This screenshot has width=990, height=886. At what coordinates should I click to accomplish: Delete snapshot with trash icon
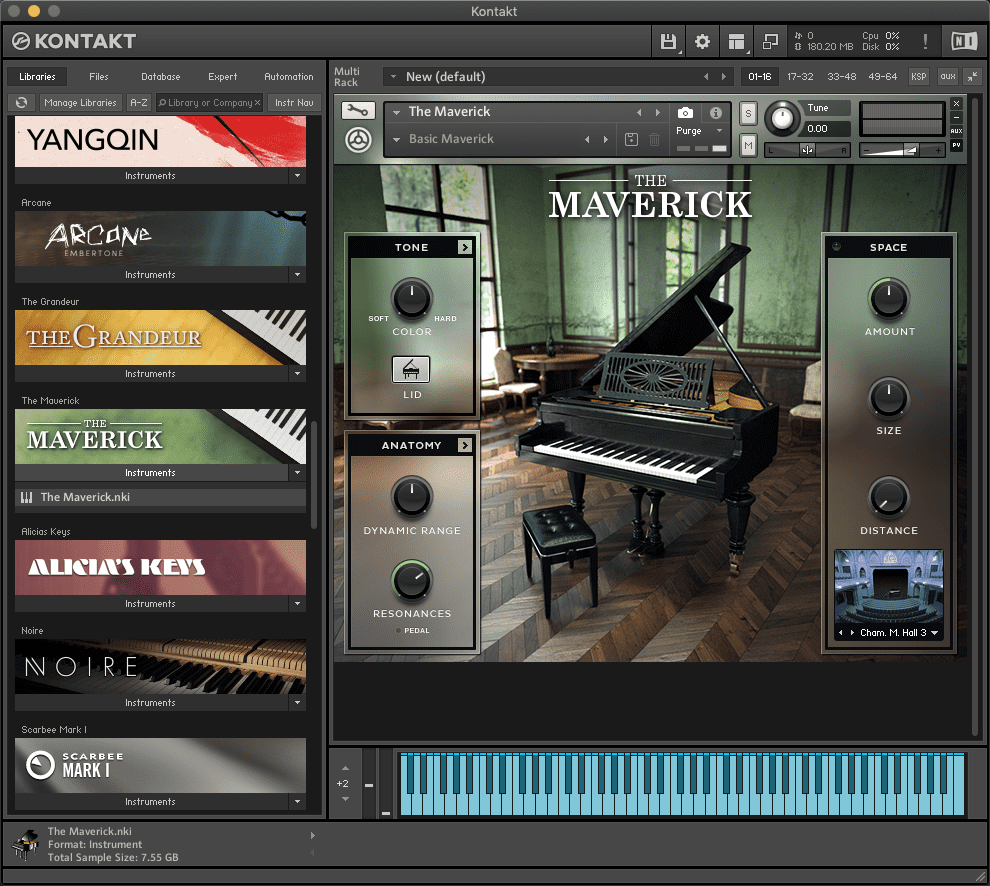click(x=655, y=140)
